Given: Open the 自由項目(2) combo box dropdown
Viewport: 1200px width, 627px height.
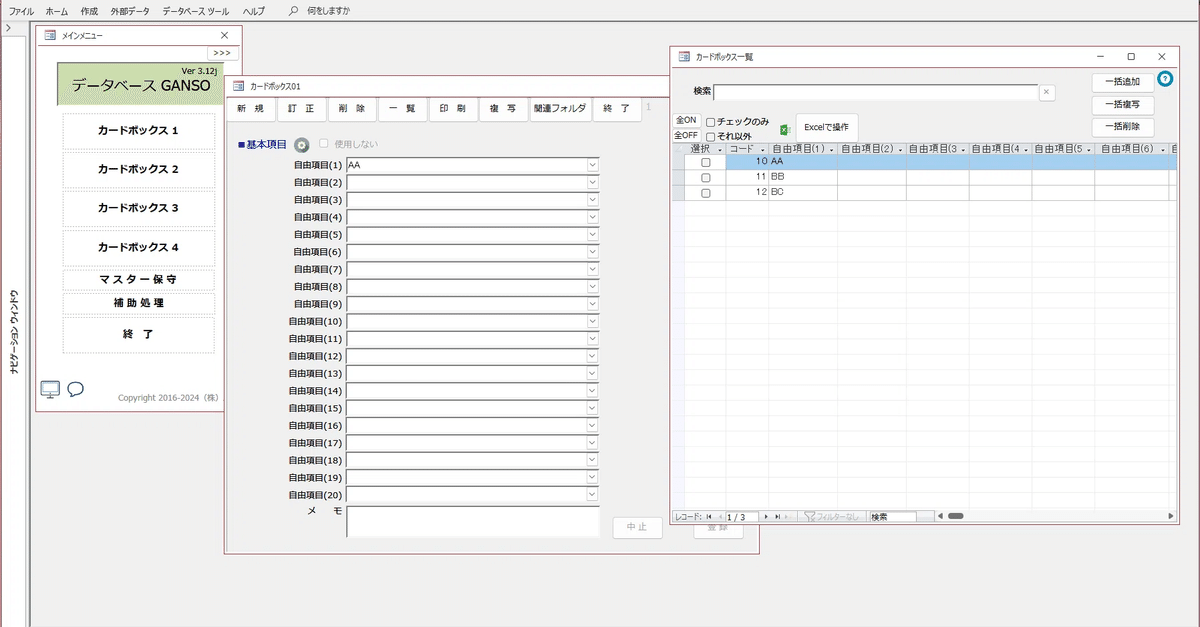Looking at the screenshot, I should (x=592, y=182).
